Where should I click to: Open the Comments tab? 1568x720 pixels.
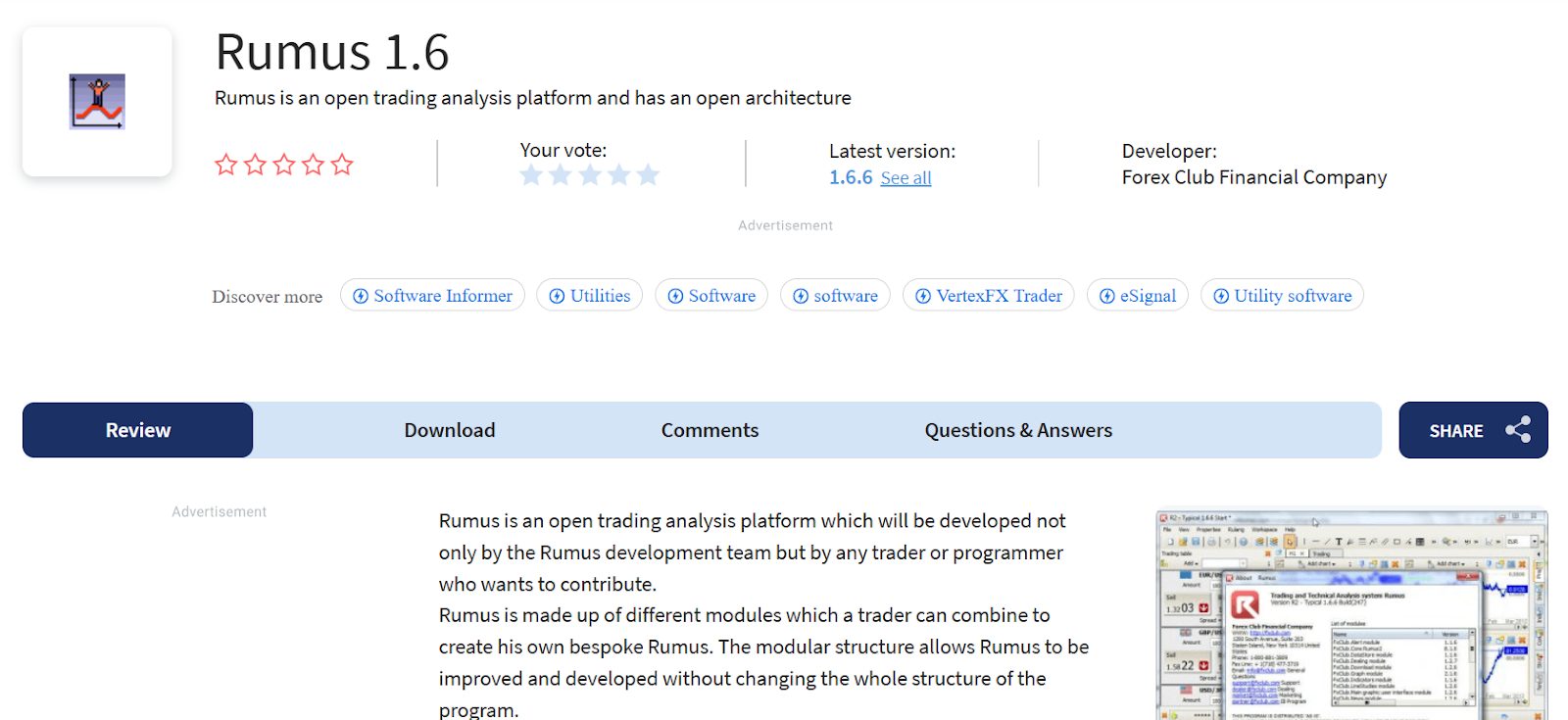[x=710, y=430]
